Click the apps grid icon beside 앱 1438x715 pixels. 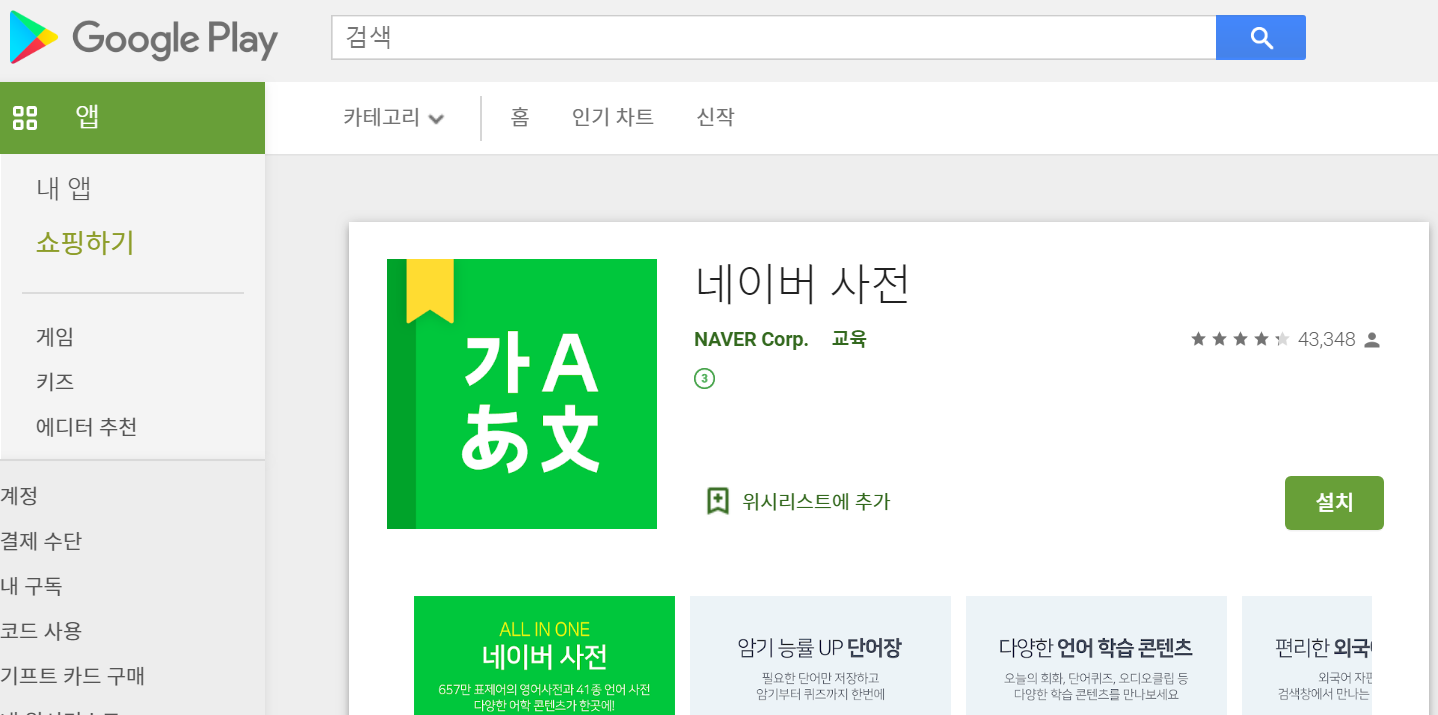click(x=25, y=118)
